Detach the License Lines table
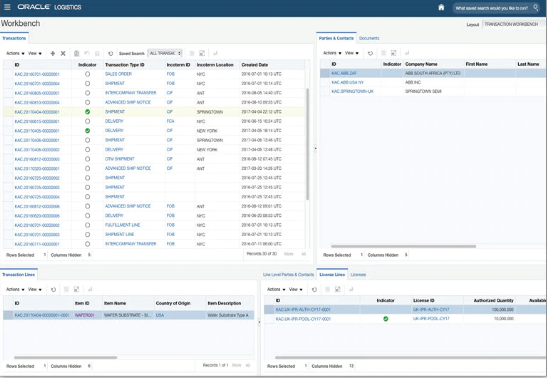The height and width of the screenshot is (378, 547). [338, 289]
